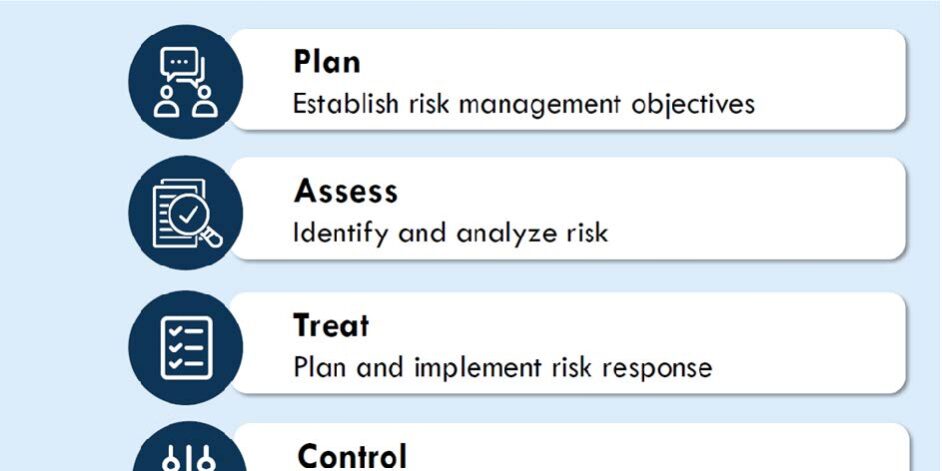Click 'Plan and implement risk response' text
Image resolution: width=942 pixels, height=471 pixels.
[x=502, y=367]
